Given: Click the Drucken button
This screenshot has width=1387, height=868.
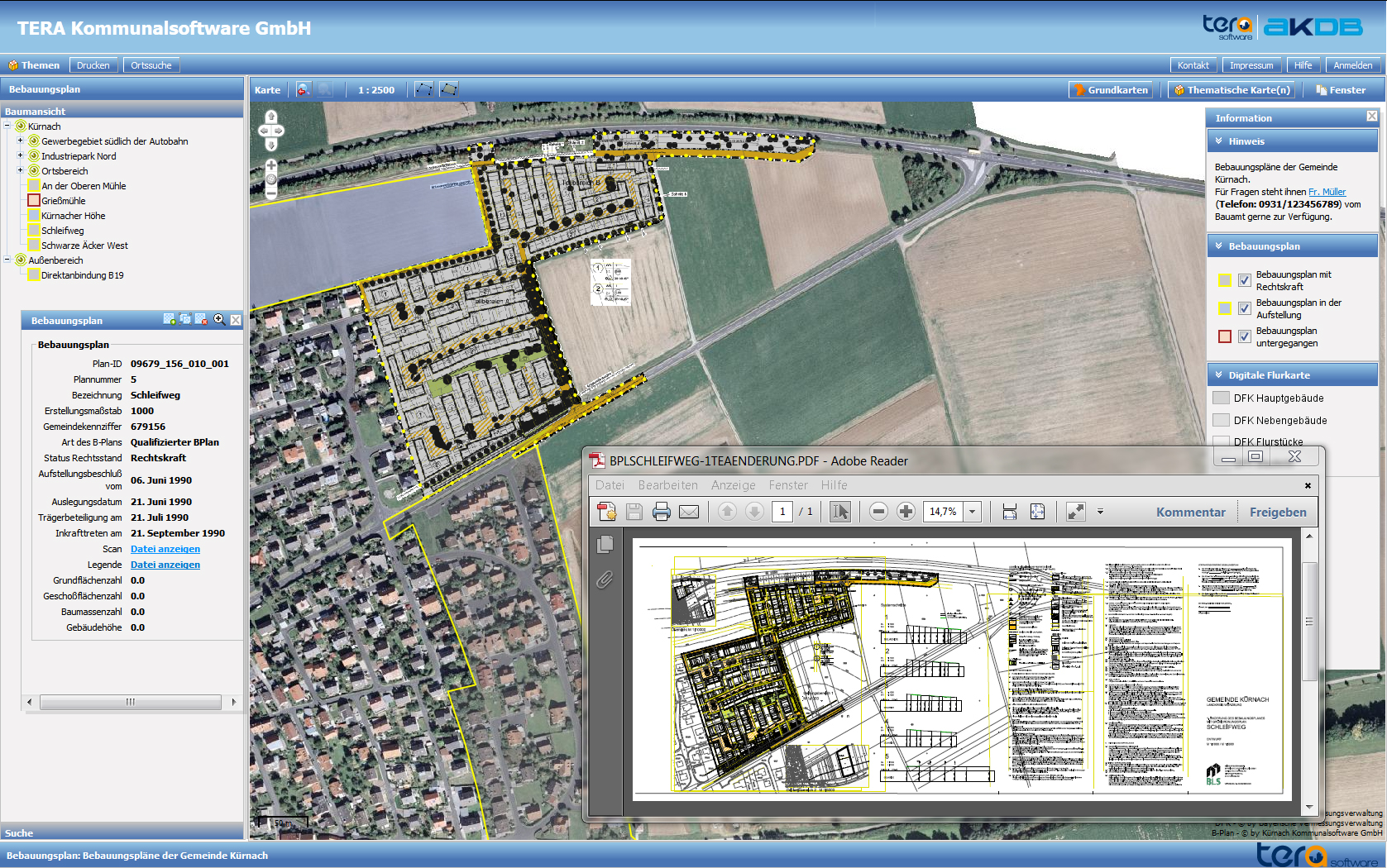Looking at the screenshot, I should tap(93, 65).
